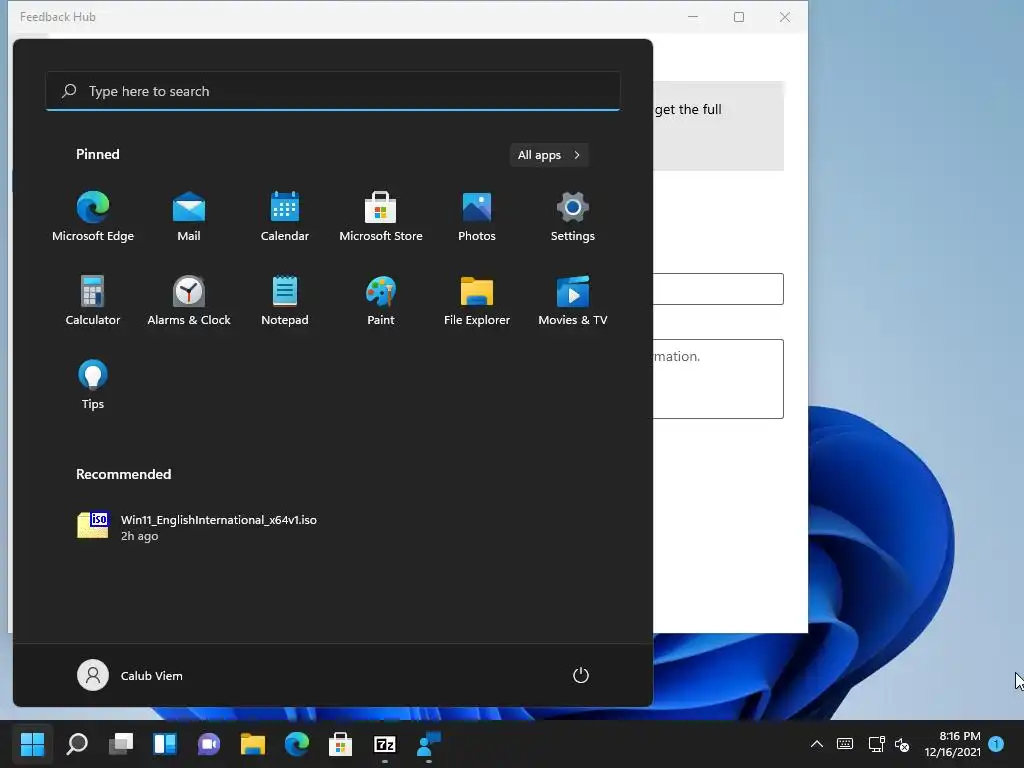Open Alarms & Clock
The height and width of the screenshot is (768, 1024).
coord(189,300)
